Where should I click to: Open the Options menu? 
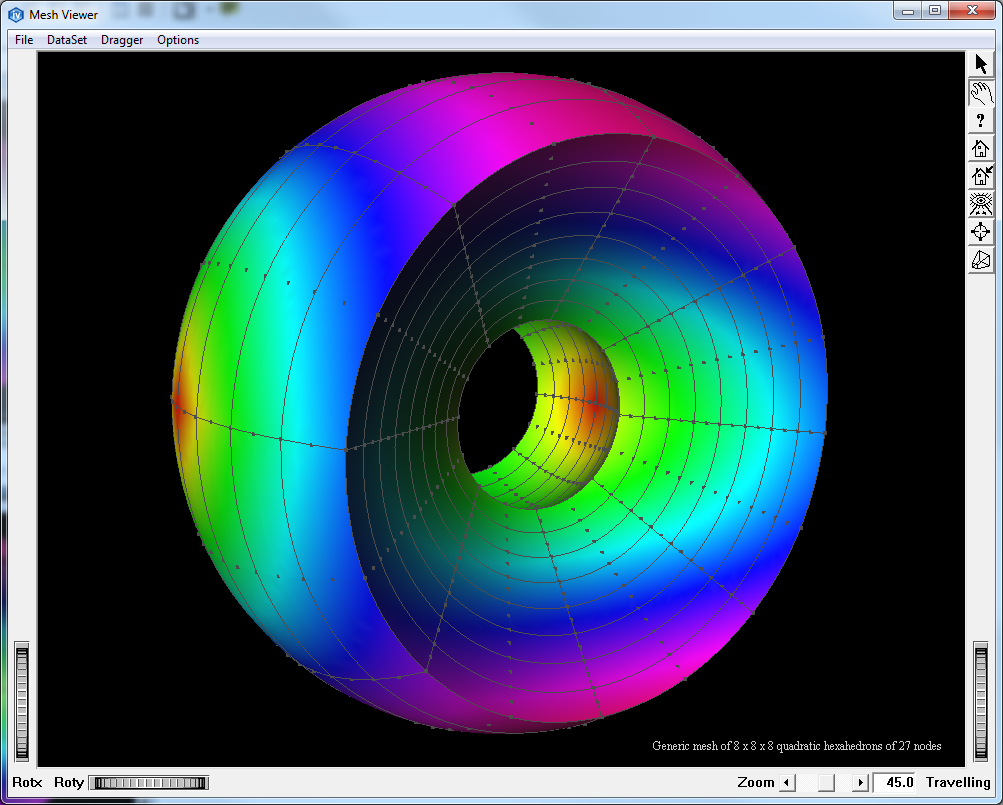(x=178, y=40)
